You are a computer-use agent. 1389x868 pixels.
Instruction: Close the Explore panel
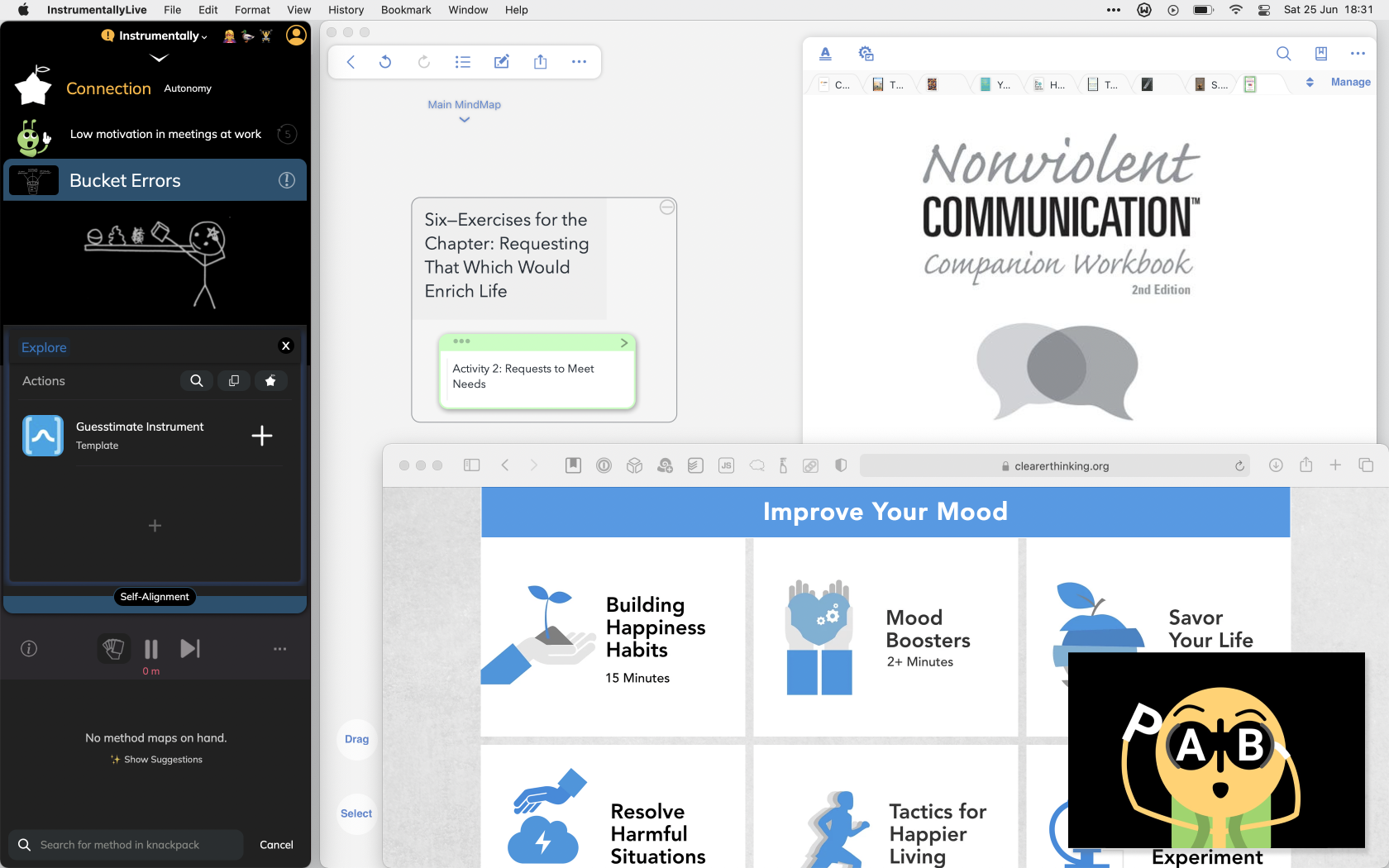(286, 346)
